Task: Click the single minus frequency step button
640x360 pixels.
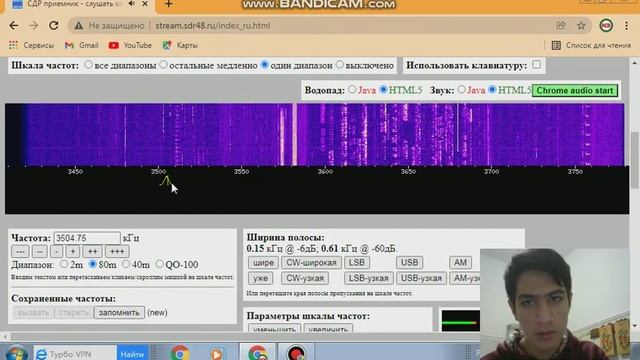Action: pyautogui.click(x=57, y=251)
